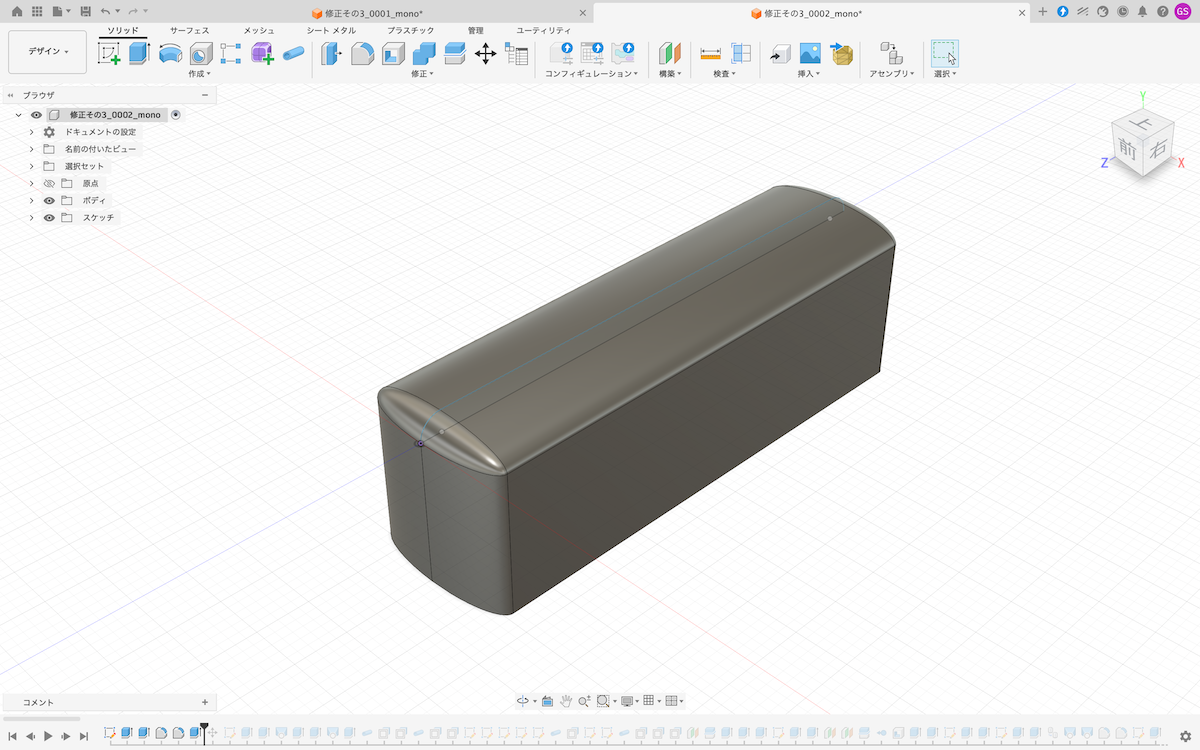1200x750 pixels.
Task: Open the 作成 dropdown menu
Action: click(199, 74)
